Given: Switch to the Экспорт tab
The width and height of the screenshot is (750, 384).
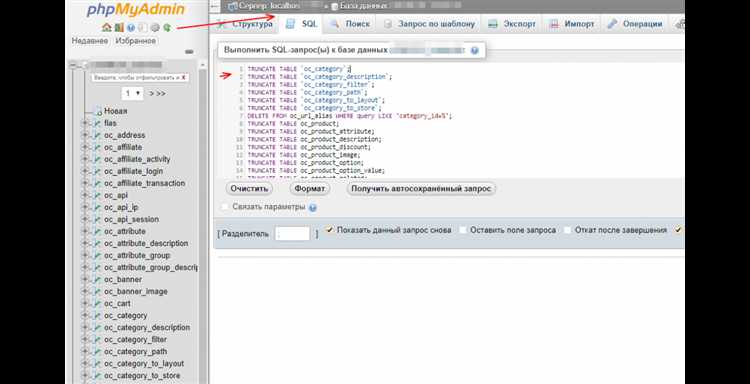Looking at the screenshot, I should click(x=512, y=24).
